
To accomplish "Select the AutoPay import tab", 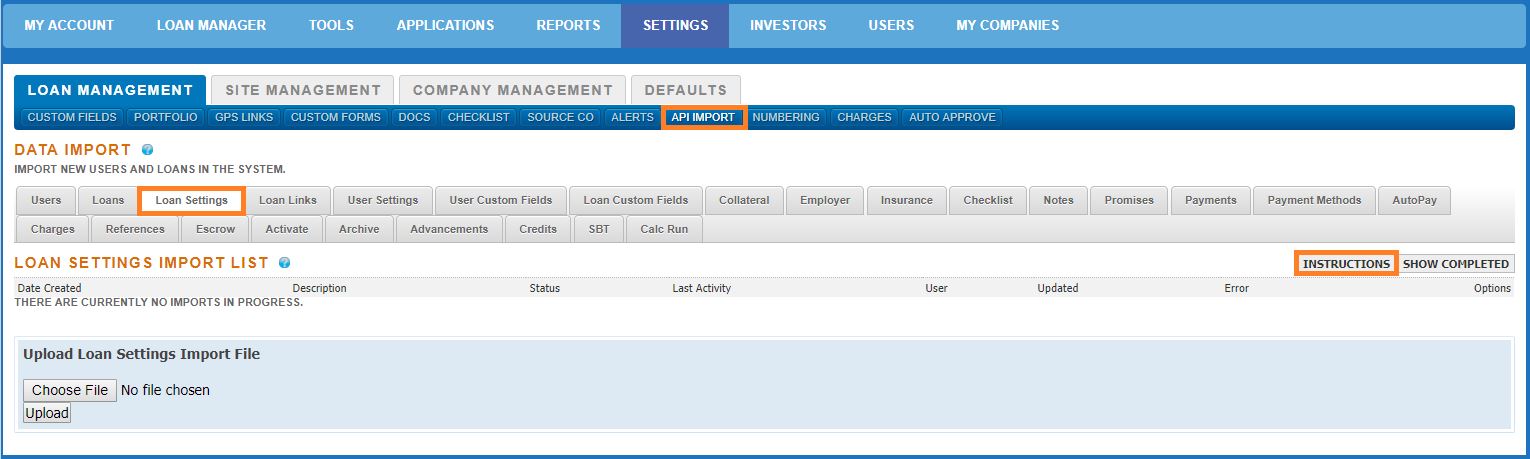I will click(x=1414, y=200).
